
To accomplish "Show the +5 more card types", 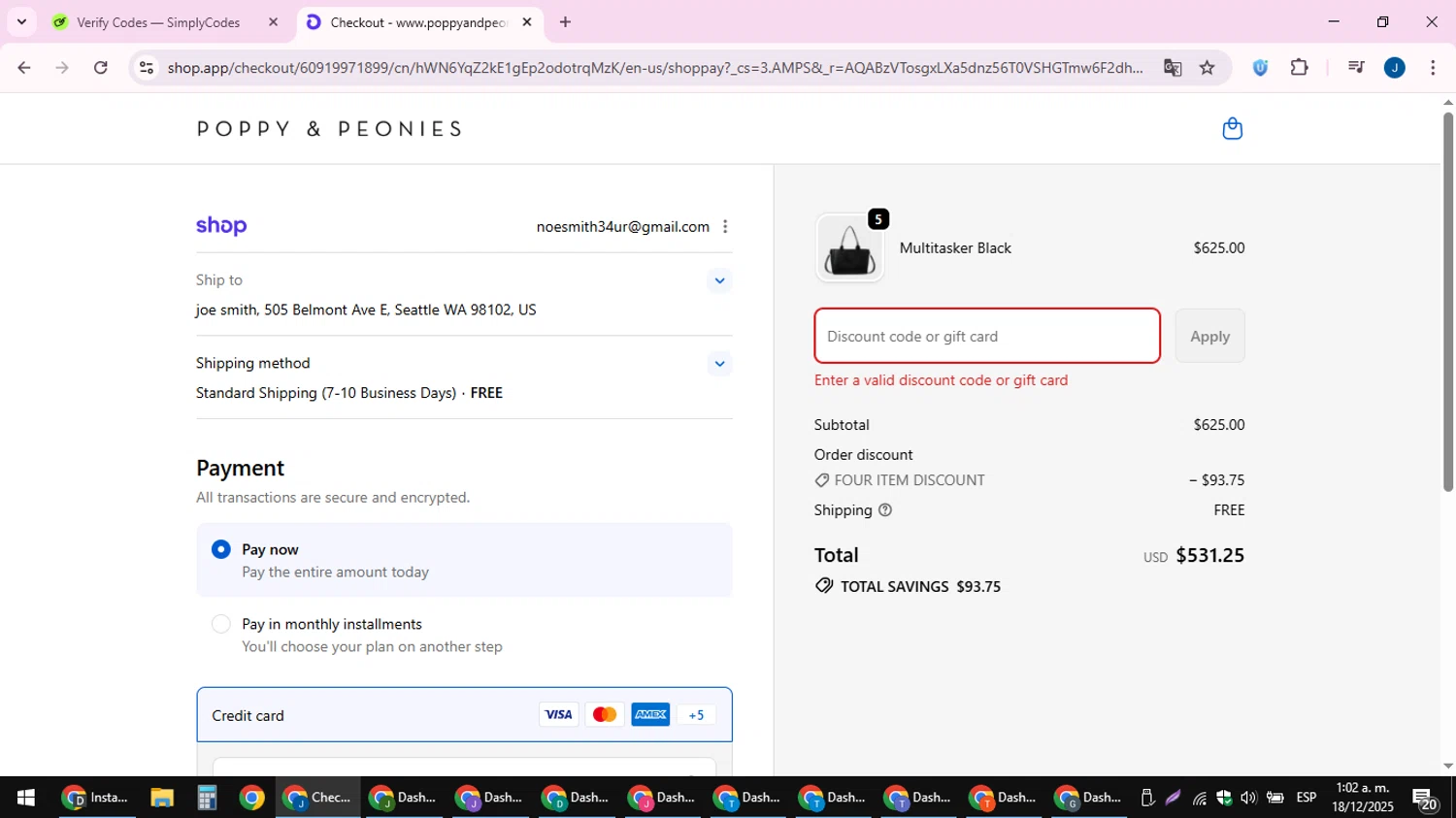I will (x=696, y=715).
